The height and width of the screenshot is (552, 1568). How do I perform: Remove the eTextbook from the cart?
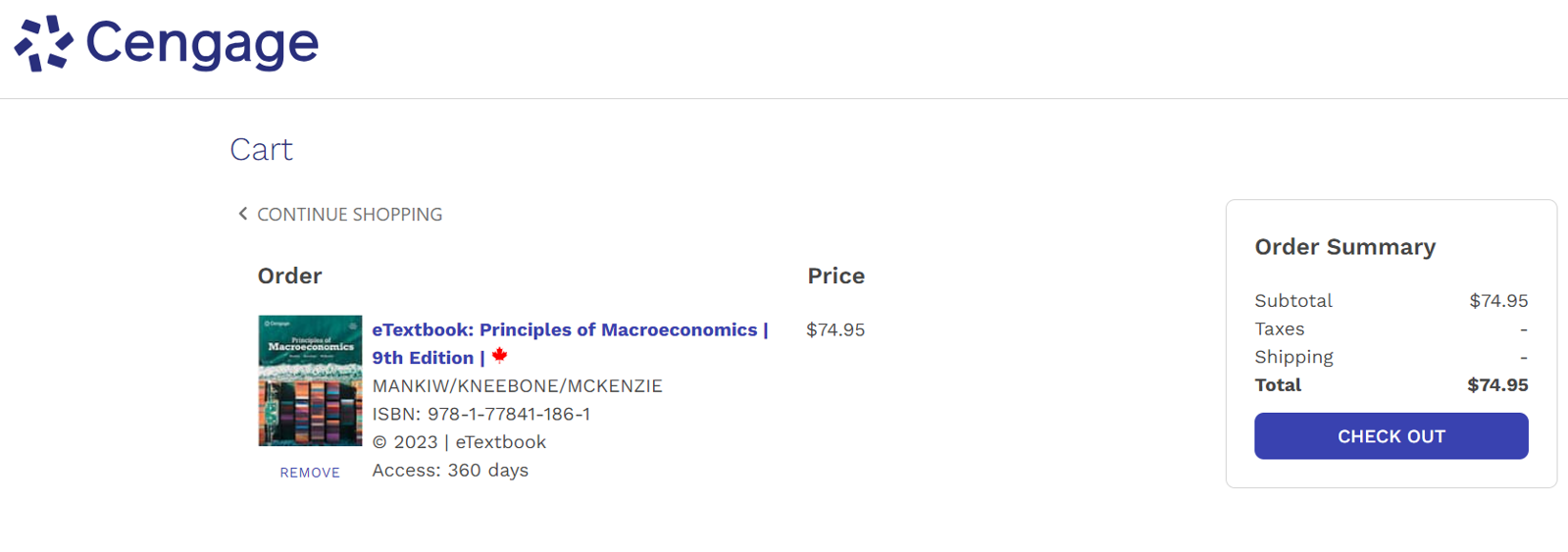[310, 473]
